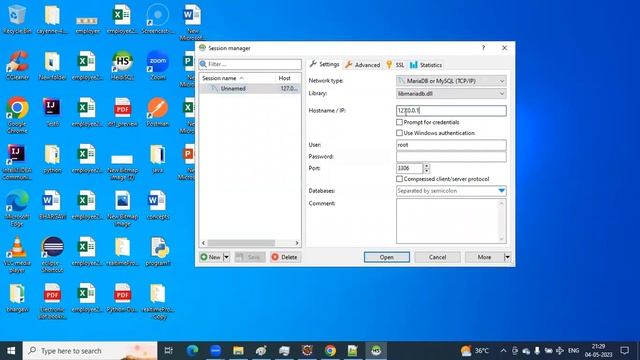Open the New folder desktop icon
Screen dimensions: 640x360
(x=52, y=65)
